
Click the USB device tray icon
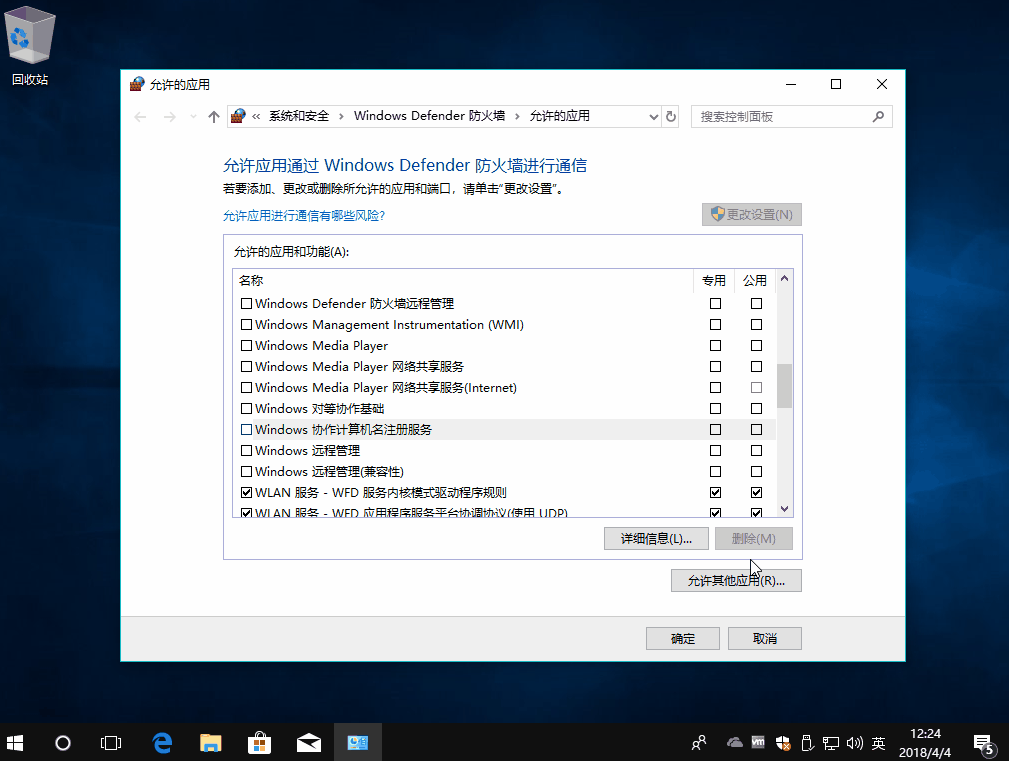pyautogui.click(x=807, y=743)
